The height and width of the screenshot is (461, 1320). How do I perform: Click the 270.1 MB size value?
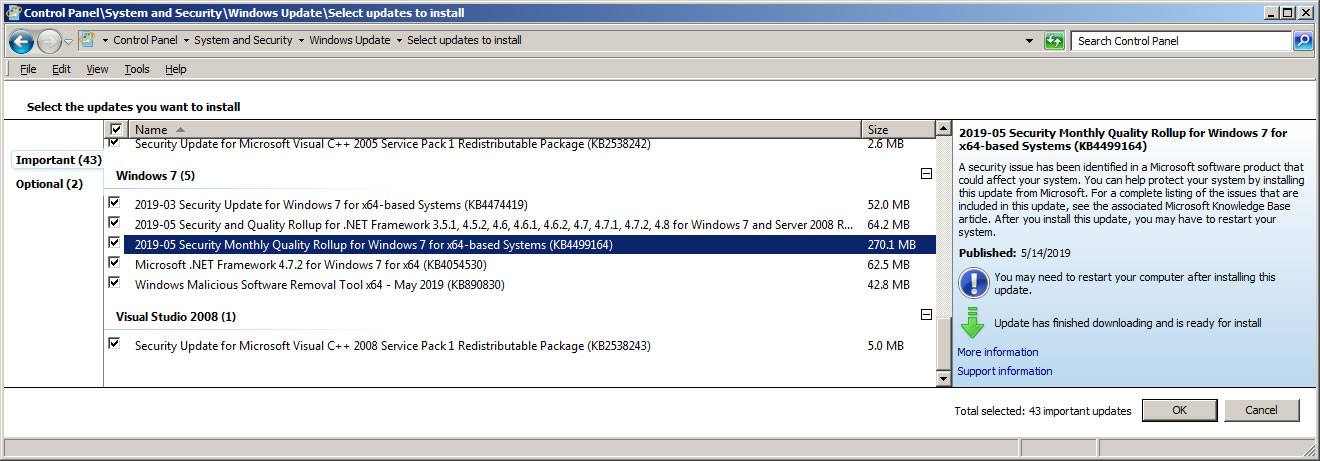tap(891, 245)
